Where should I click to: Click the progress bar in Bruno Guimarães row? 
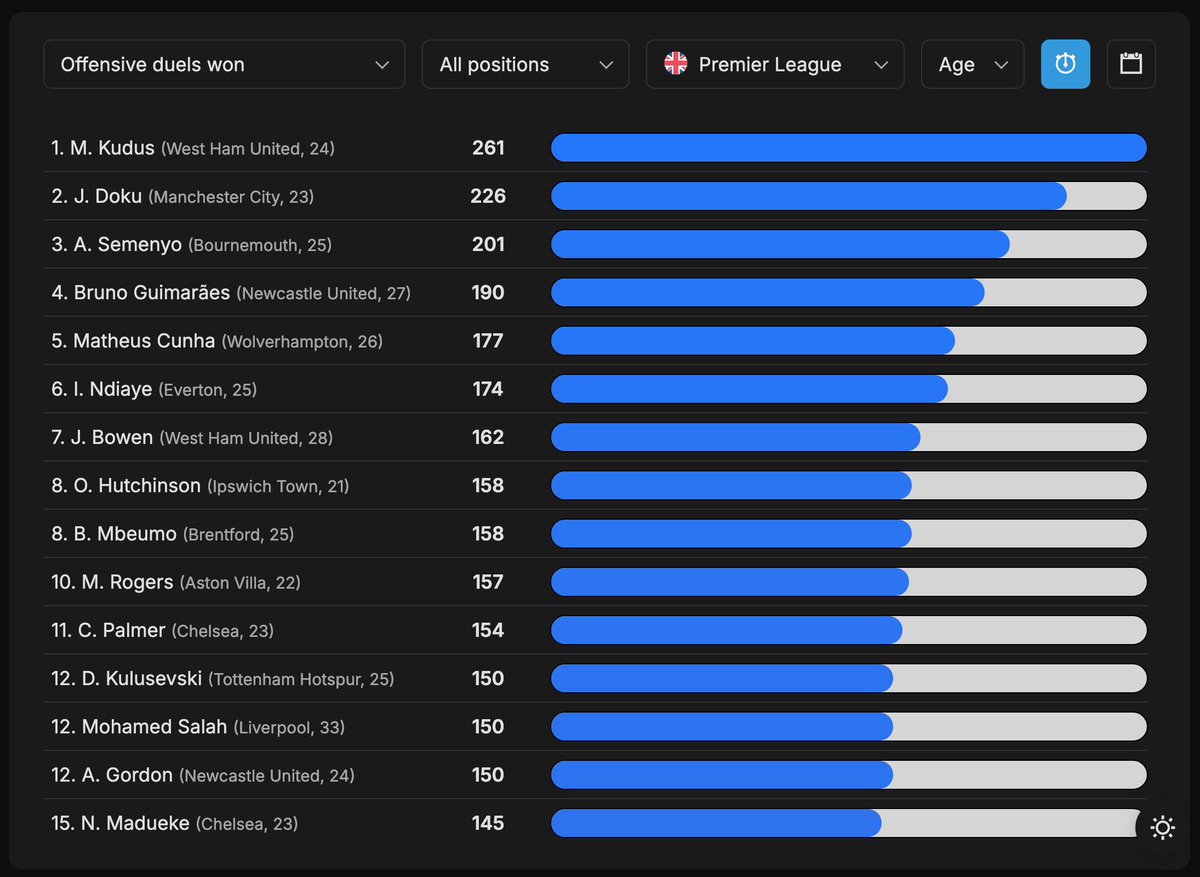tap(848, 292)
